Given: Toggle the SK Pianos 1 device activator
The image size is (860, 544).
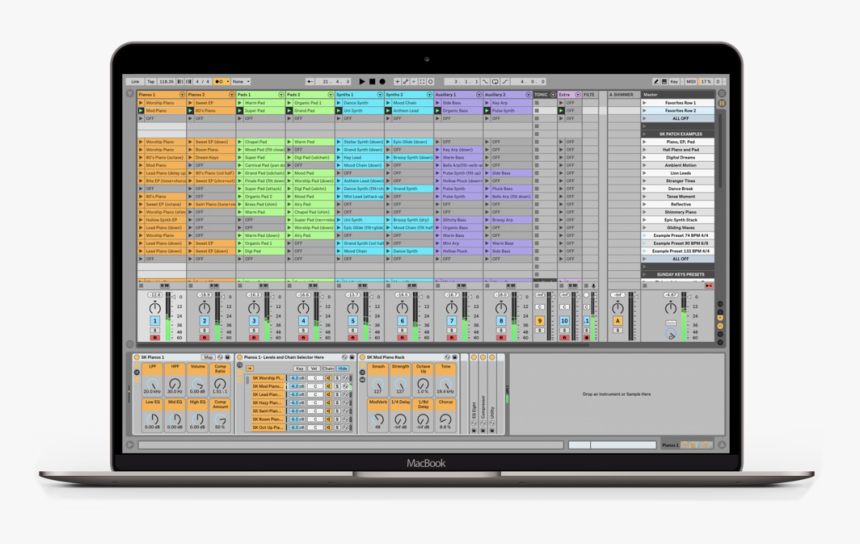Looking at the screenshot, I should tap(137, 358).
